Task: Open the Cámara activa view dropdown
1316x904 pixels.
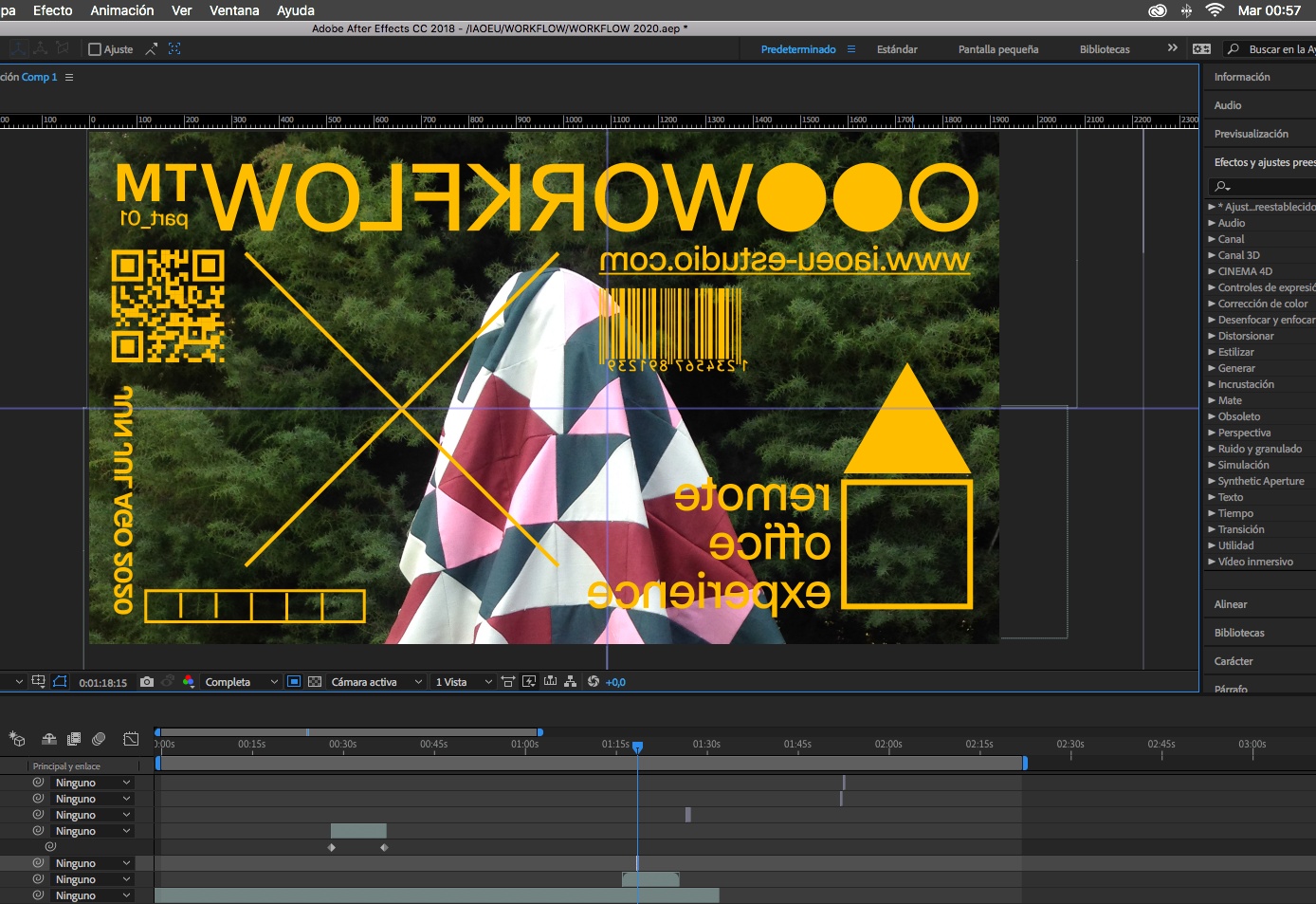Action: 376,682
